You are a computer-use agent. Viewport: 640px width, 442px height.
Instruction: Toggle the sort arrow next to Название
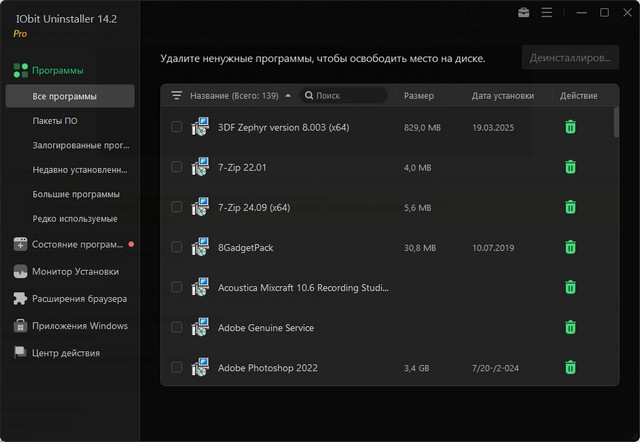pyautogui.click(x=288, y=96)
